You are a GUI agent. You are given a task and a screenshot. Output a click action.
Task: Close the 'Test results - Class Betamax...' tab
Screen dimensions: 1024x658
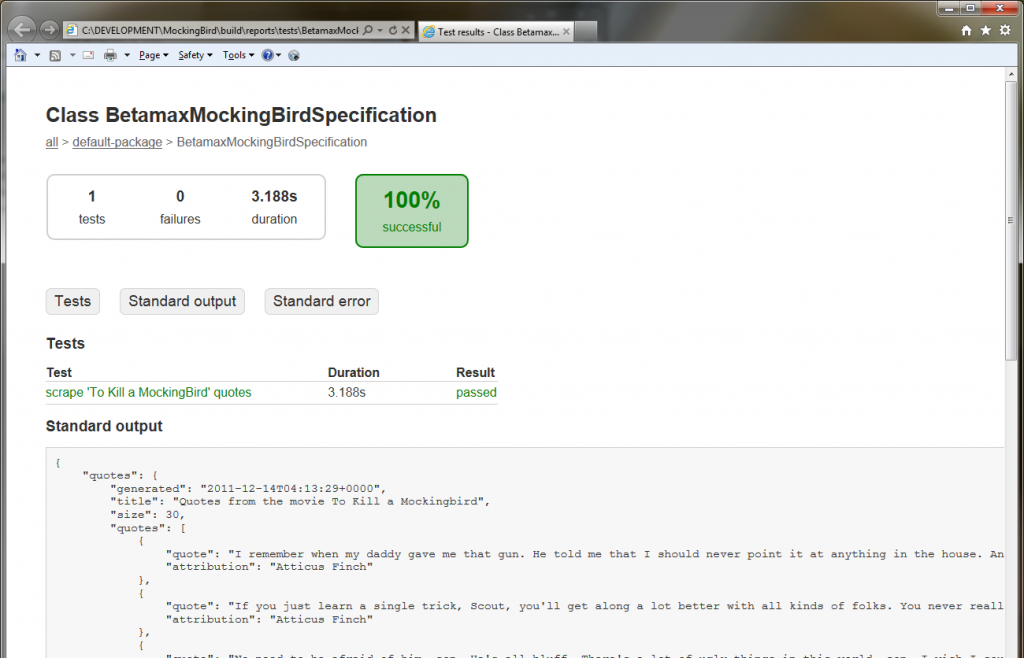coord(566,31)
